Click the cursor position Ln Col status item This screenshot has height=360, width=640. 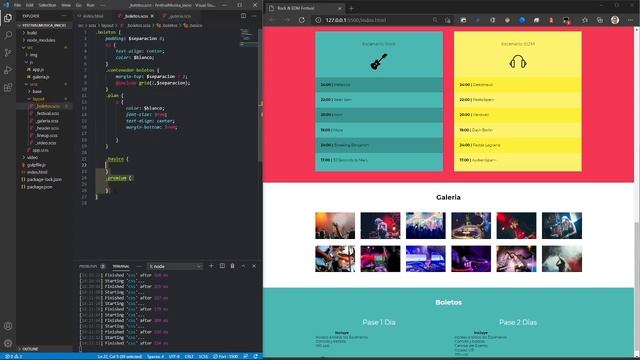[x=120, y=356]
